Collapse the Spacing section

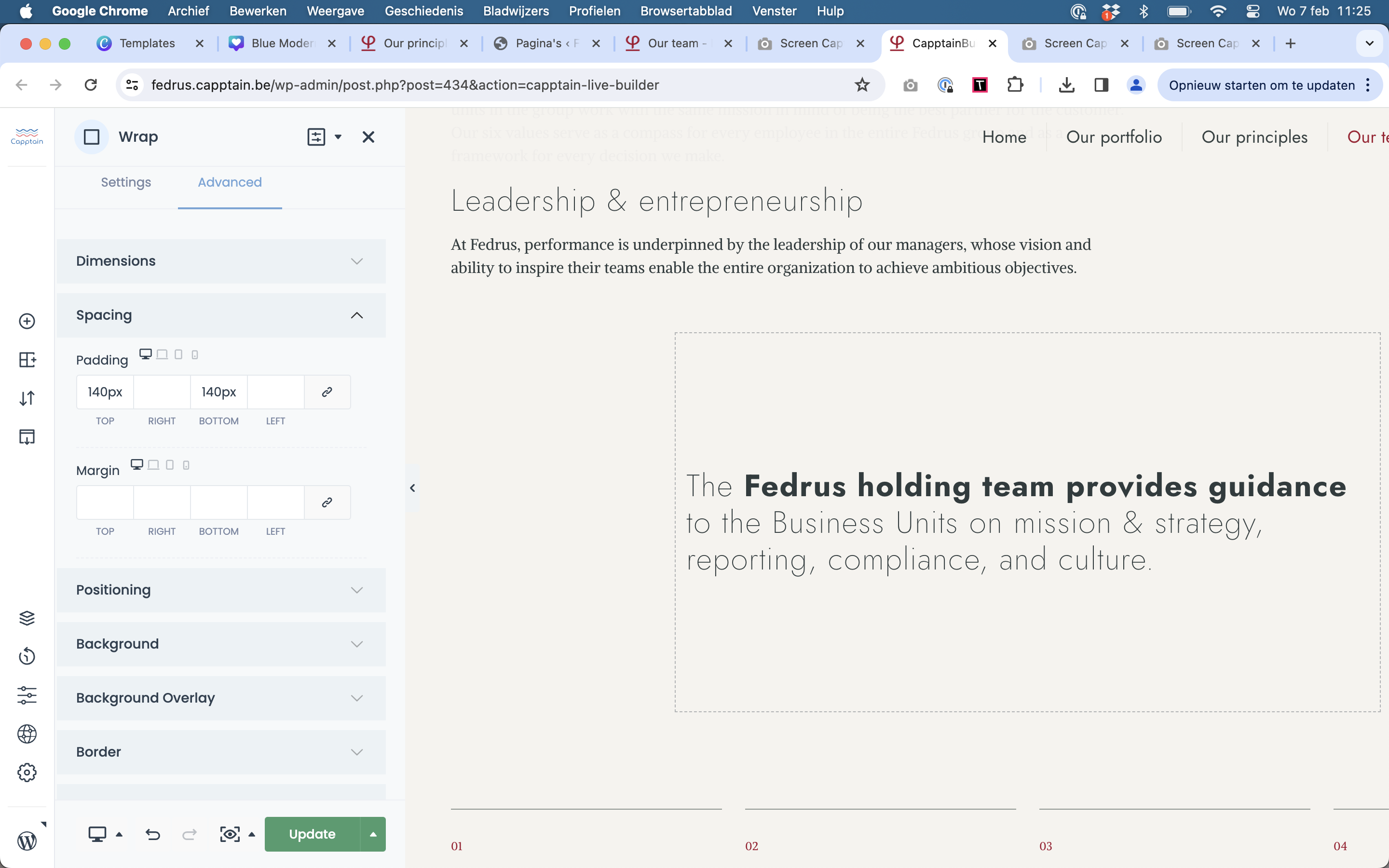(221, 315)
